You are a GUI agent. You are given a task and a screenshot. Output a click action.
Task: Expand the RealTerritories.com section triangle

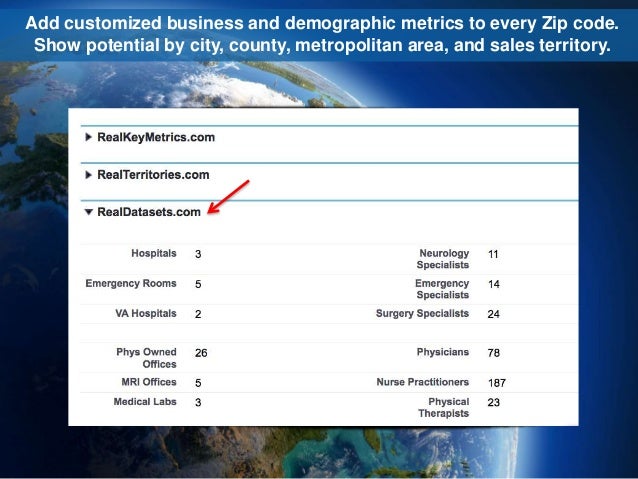(88, 175)
